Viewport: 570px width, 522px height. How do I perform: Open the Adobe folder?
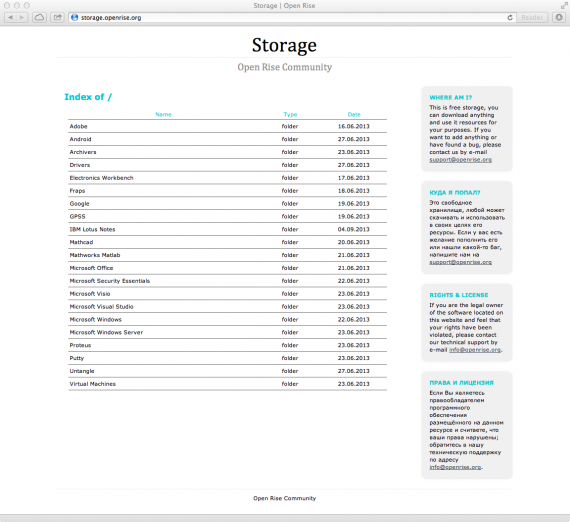(79, 127)
